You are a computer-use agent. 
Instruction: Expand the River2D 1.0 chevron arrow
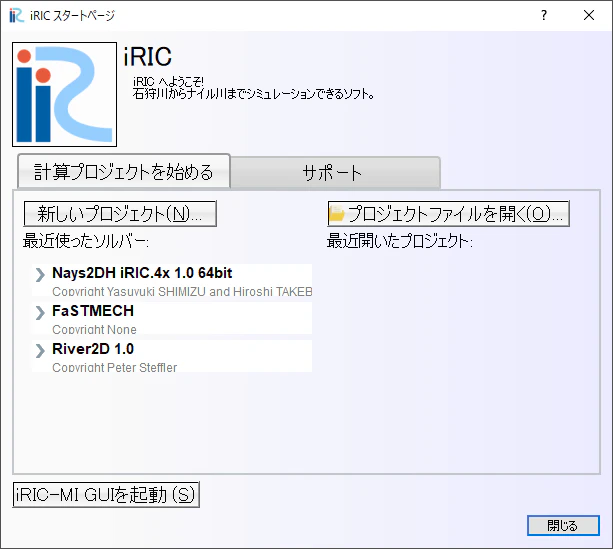coord(40,351)
